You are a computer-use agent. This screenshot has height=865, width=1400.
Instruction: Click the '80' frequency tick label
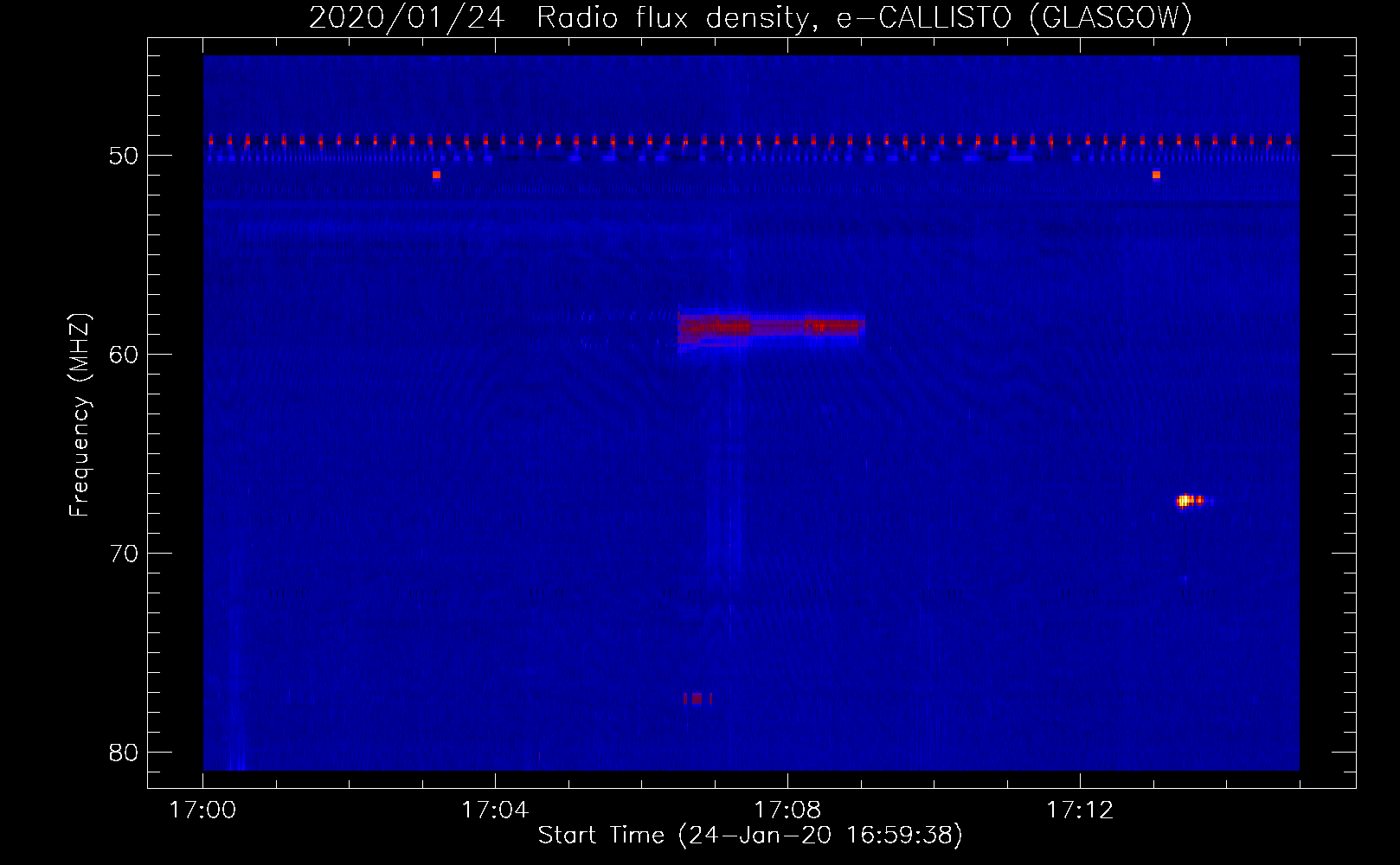click(124, 753)
